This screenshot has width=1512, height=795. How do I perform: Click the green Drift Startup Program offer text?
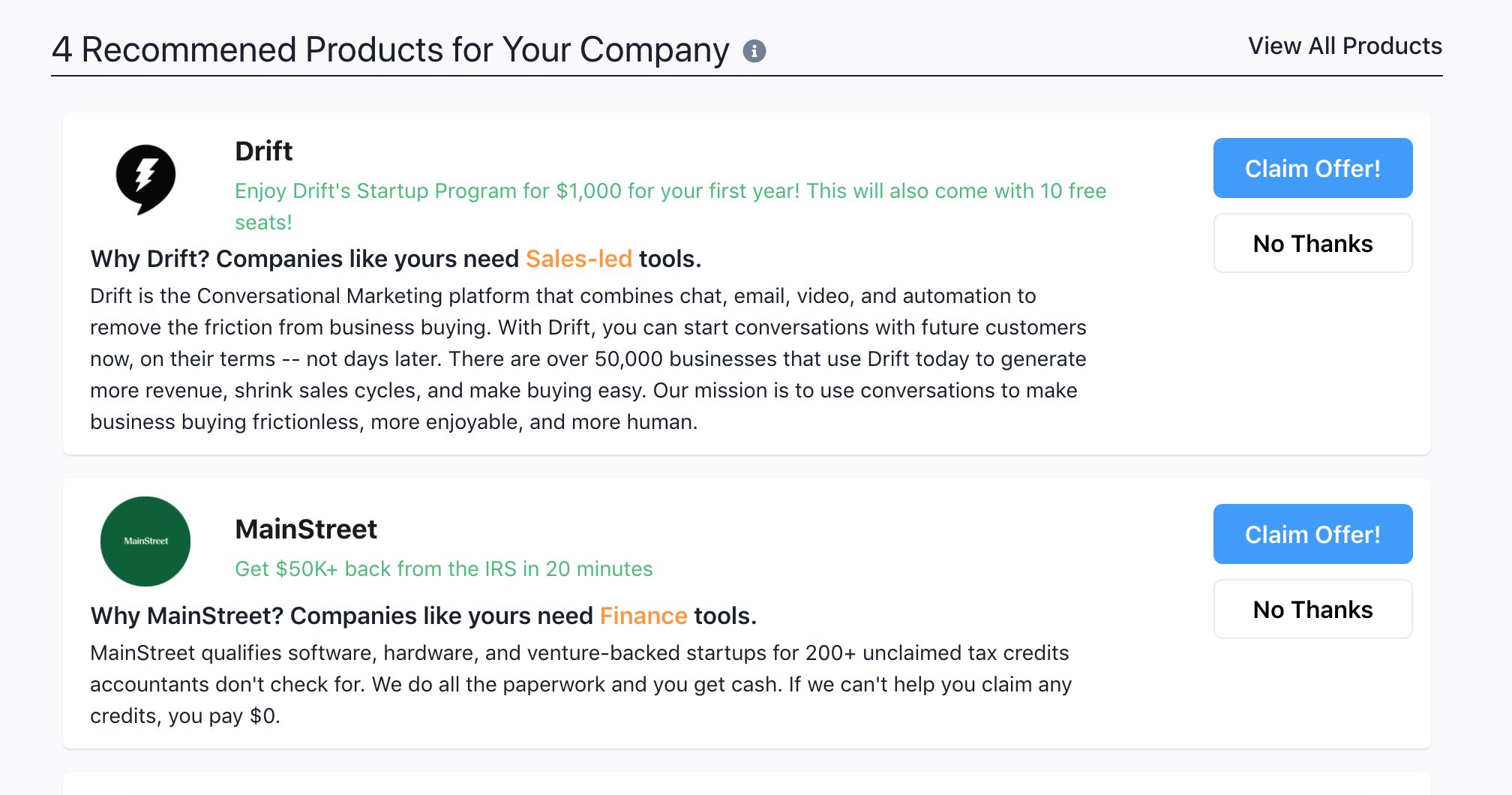tap(670, 191)
